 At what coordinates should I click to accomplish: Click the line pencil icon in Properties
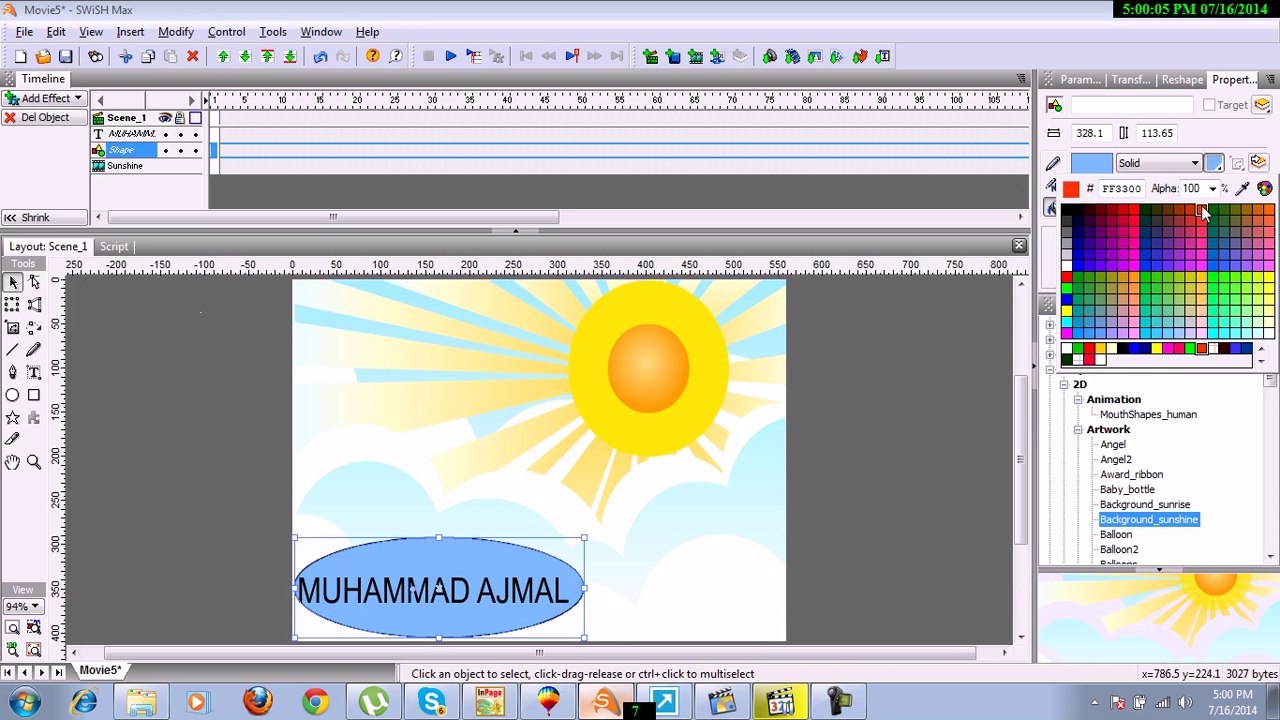click(1053, 163)
